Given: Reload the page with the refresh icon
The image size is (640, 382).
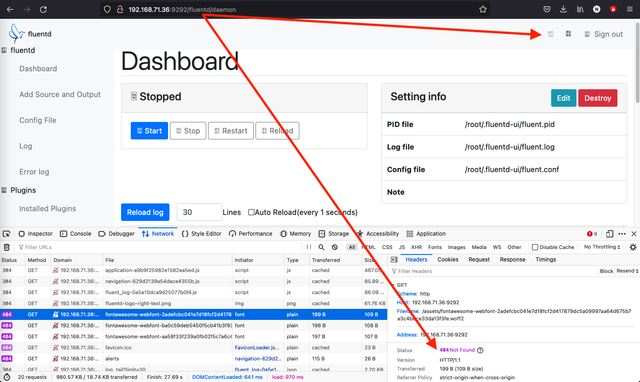Looking at the screenshot, I should [43, 9].
